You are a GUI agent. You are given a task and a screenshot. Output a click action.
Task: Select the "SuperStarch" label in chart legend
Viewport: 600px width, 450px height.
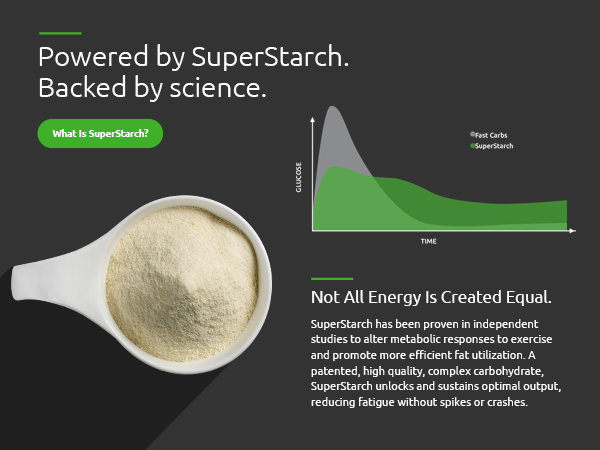[x=495, y=146]
